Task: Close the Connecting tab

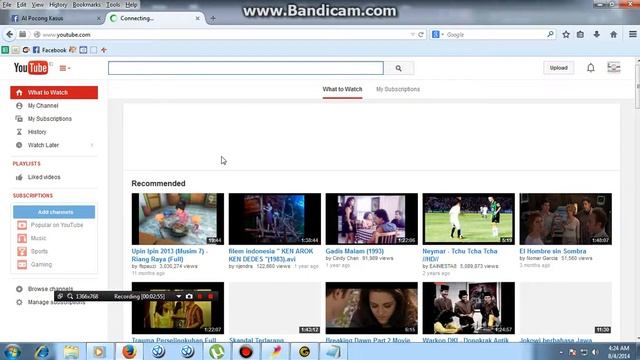Action: click(198, 18)
